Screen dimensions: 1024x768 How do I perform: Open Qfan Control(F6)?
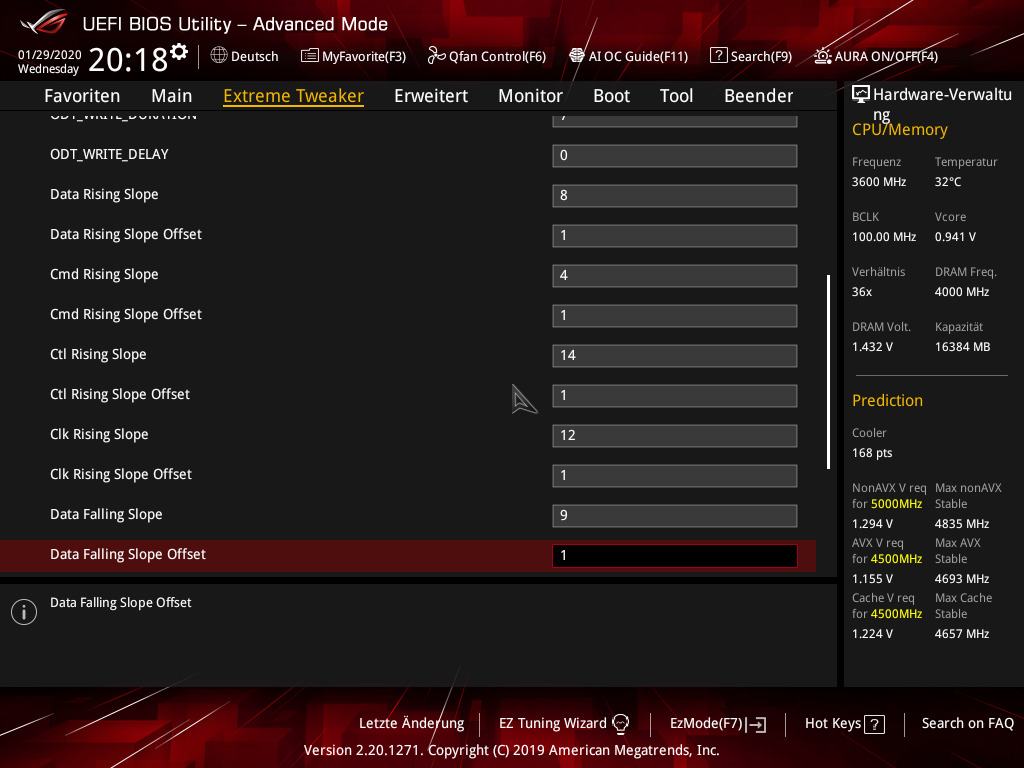click(487, 56)
